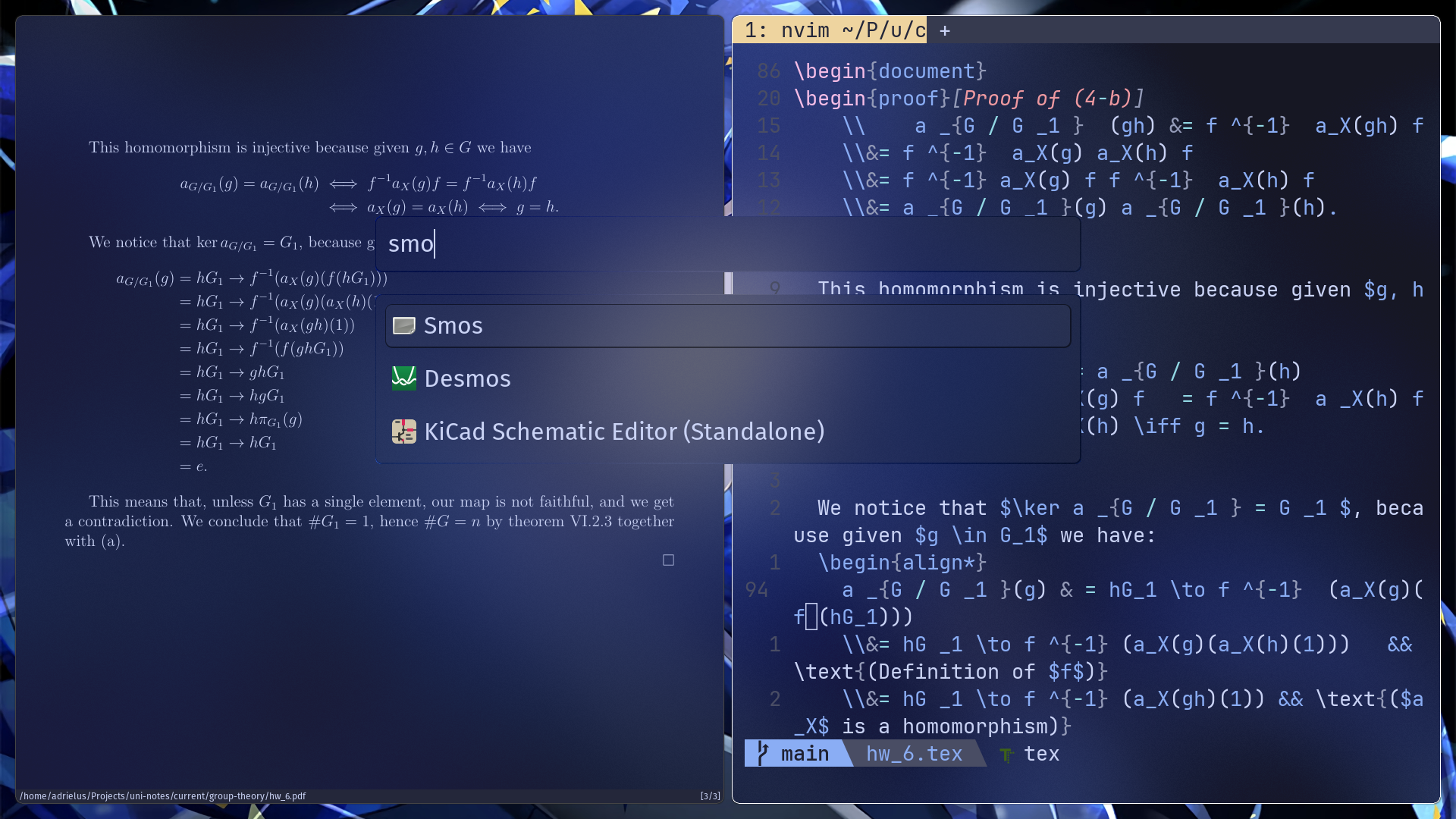
Task: Launch the Desmos entry
Action: coord(728,378)
